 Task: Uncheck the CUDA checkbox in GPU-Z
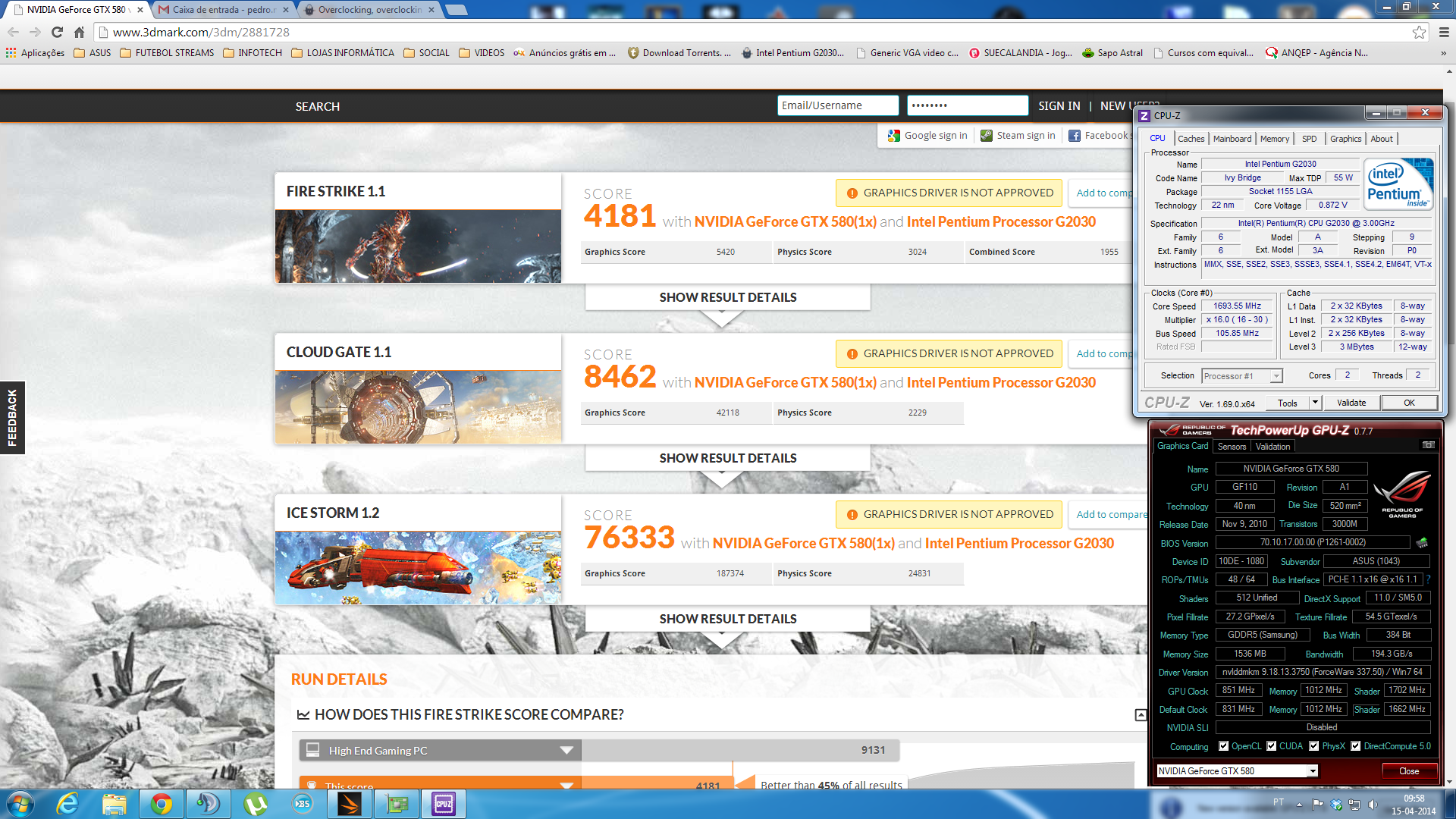[x=1271, y=746]
